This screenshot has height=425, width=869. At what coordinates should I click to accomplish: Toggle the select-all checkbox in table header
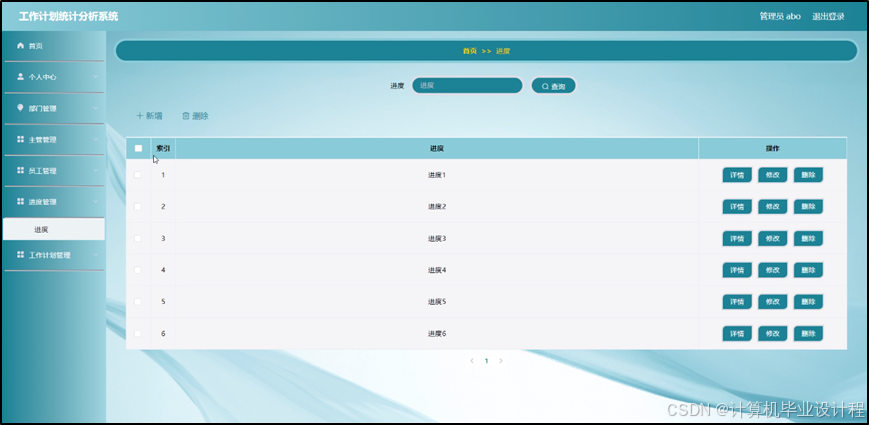139,148
